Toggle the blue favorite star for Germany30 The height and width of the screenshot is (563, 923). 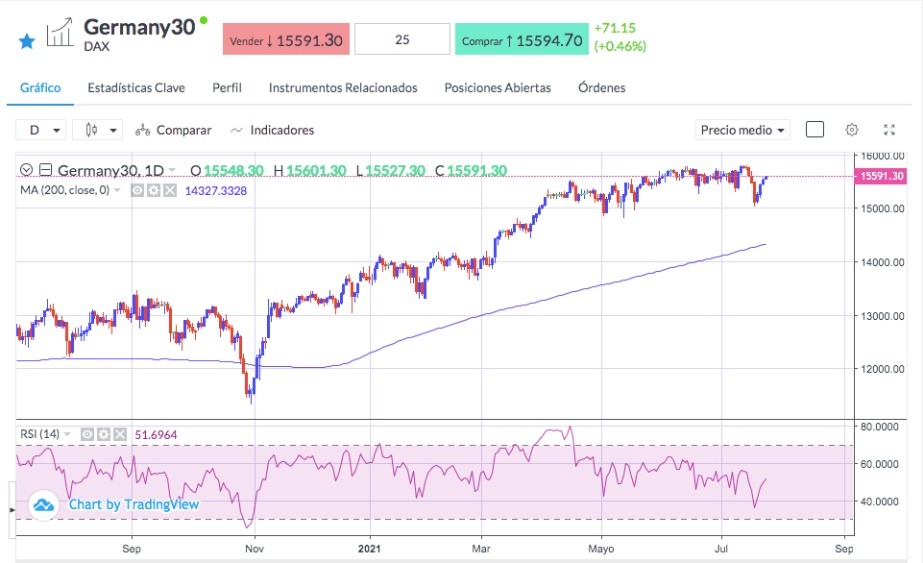26,41
